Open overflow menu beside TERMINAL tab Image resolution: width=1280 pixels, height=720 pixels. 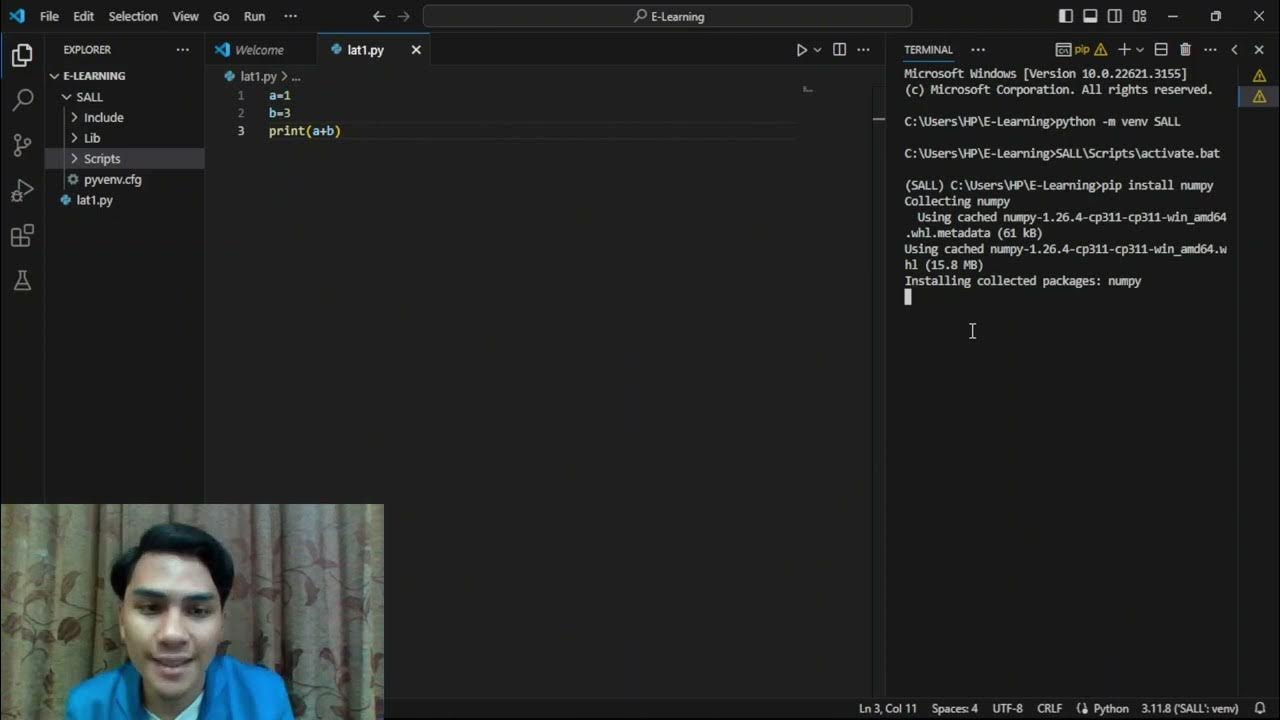tap(978, 50)
